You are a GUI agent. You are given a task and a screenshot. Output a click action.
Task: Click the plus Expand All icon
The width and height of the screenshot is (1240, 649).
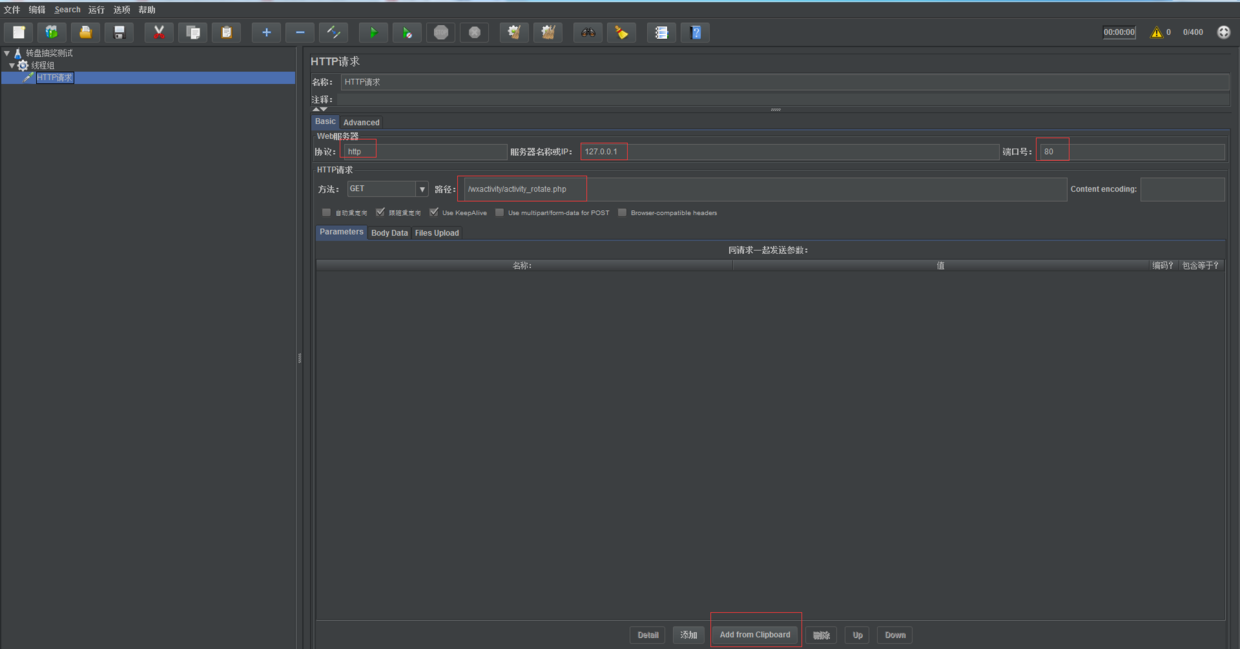click(265, 32)
